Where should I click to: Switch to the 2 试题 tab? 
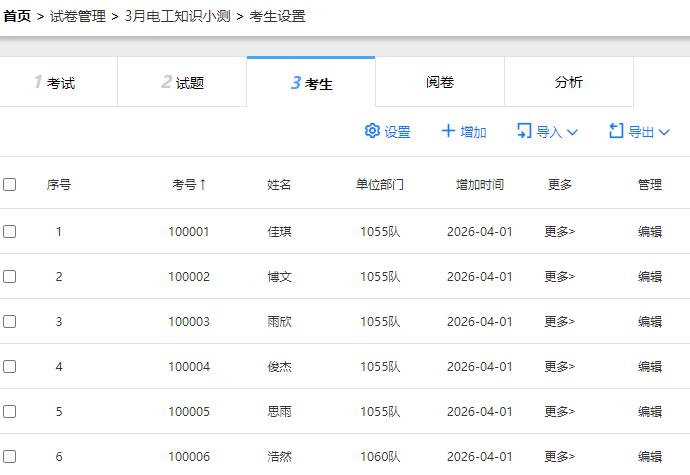point(182,82)
